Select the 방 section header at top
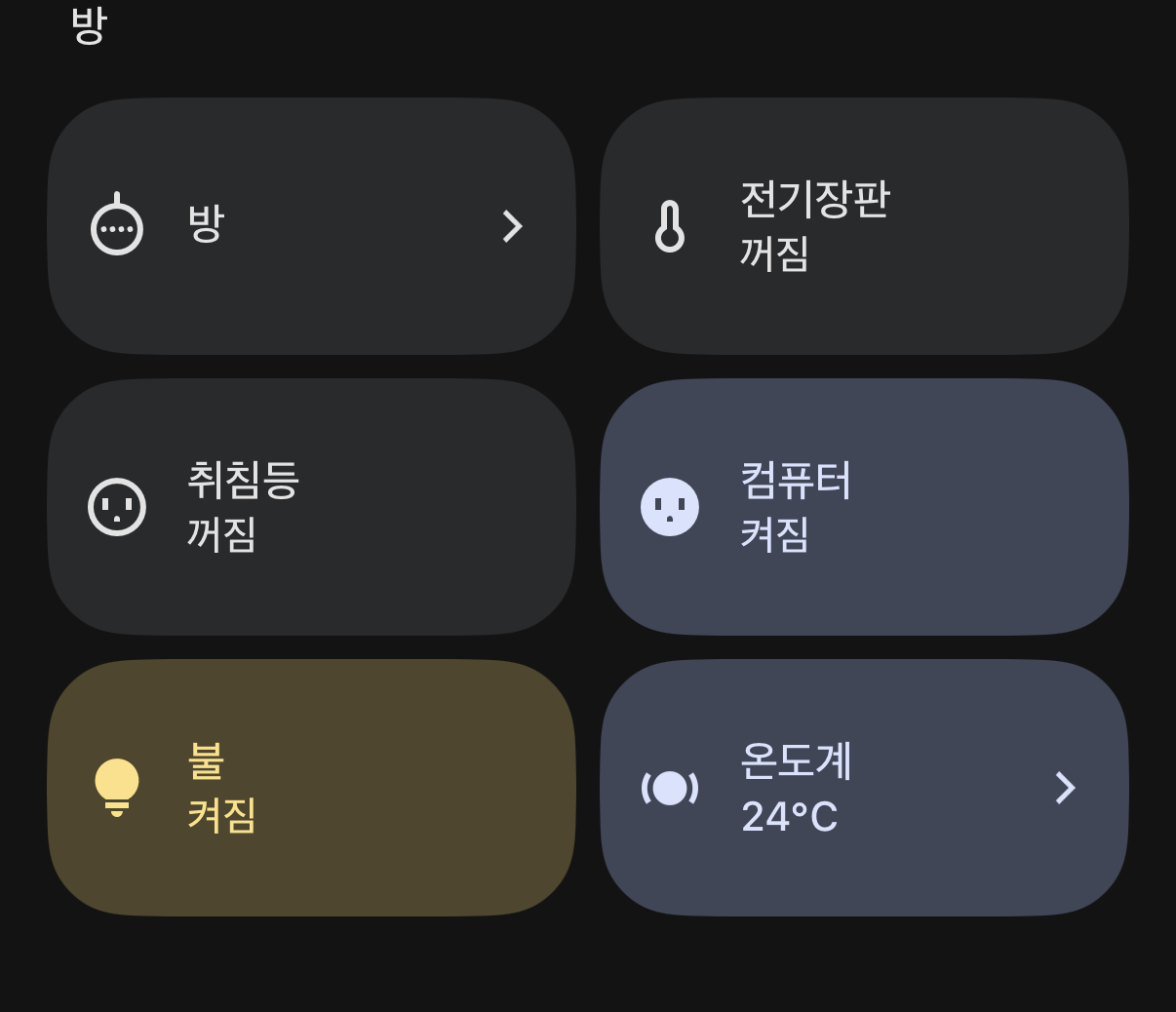Viewport: 1176px width, 1012px height. point(88,24)
